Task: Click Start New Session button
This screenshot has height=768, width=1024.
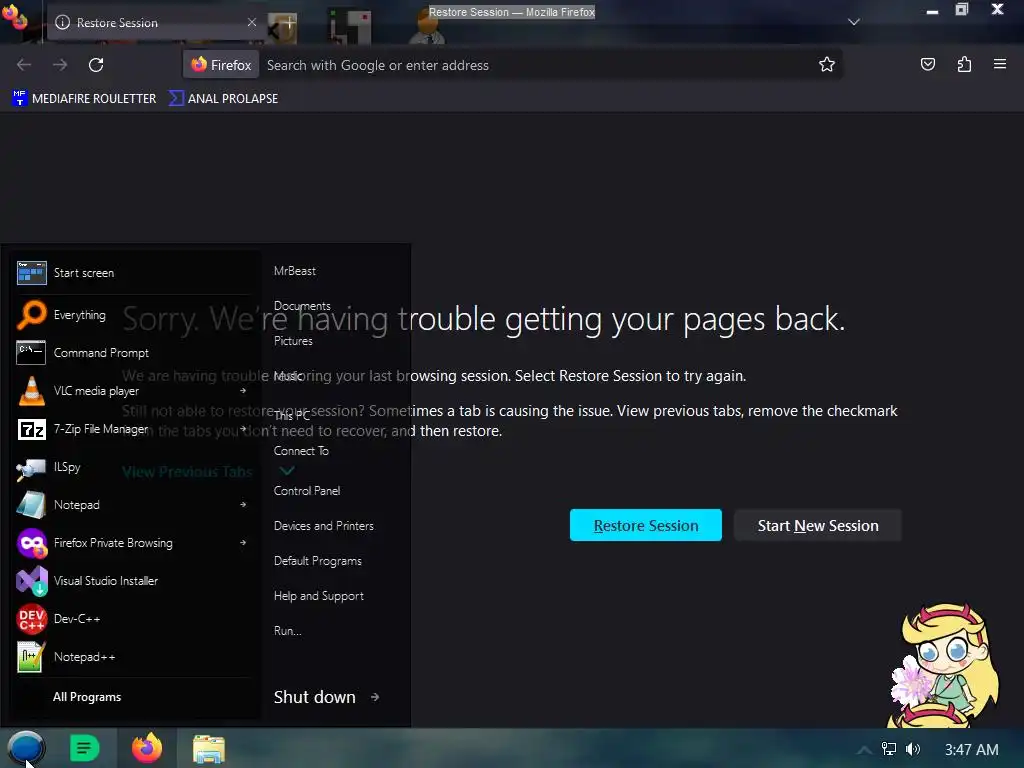Action: coord(818,526)
